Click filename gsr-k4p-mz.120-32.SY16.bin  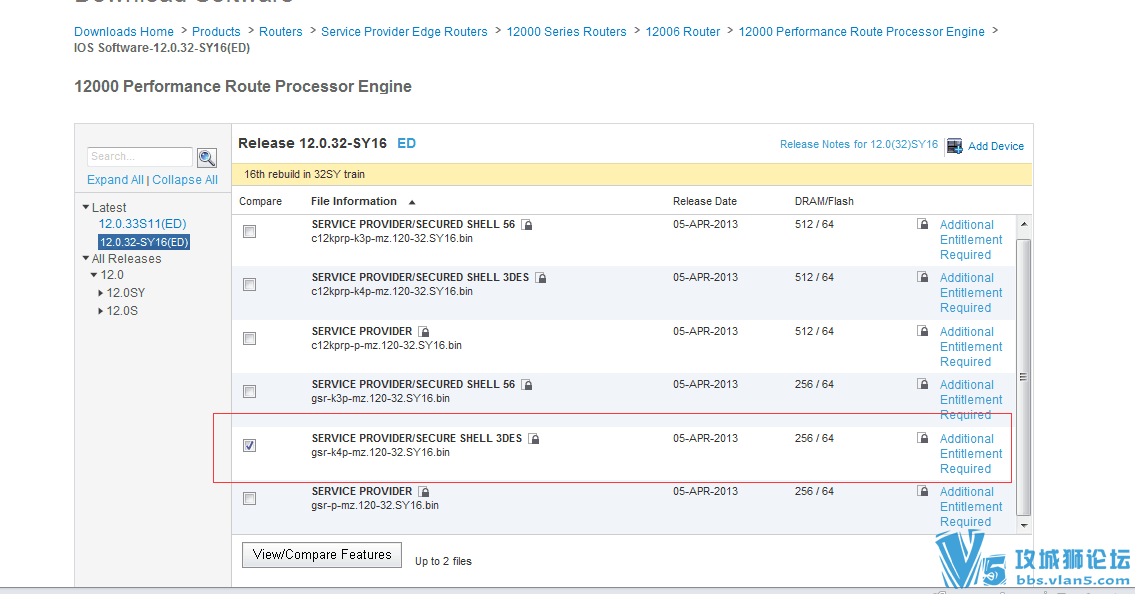tap(380, 453)
